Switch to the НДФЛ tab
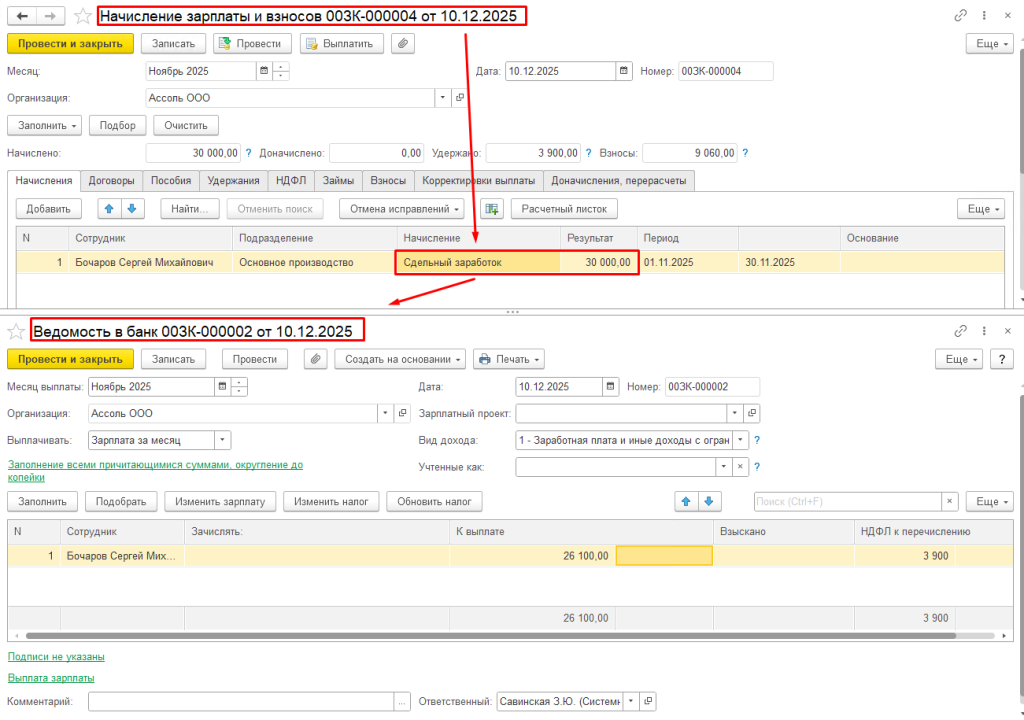Screen dimensions: 1024x720 291,181
